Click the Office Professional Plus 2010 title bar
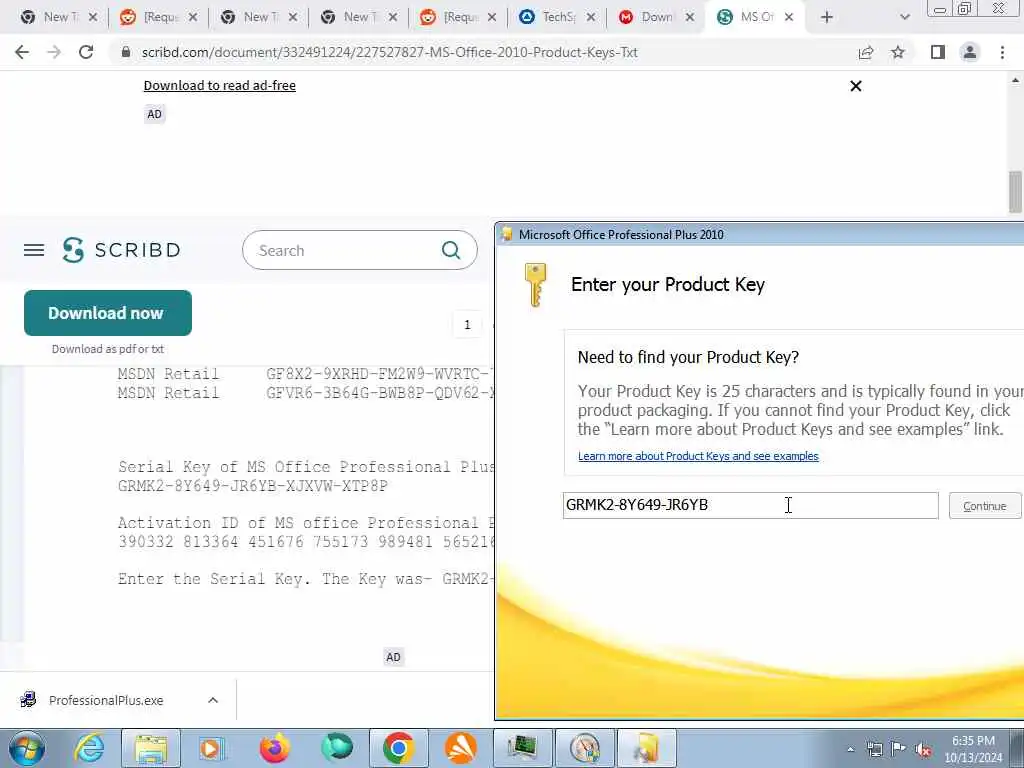 (x=760, y=234)
